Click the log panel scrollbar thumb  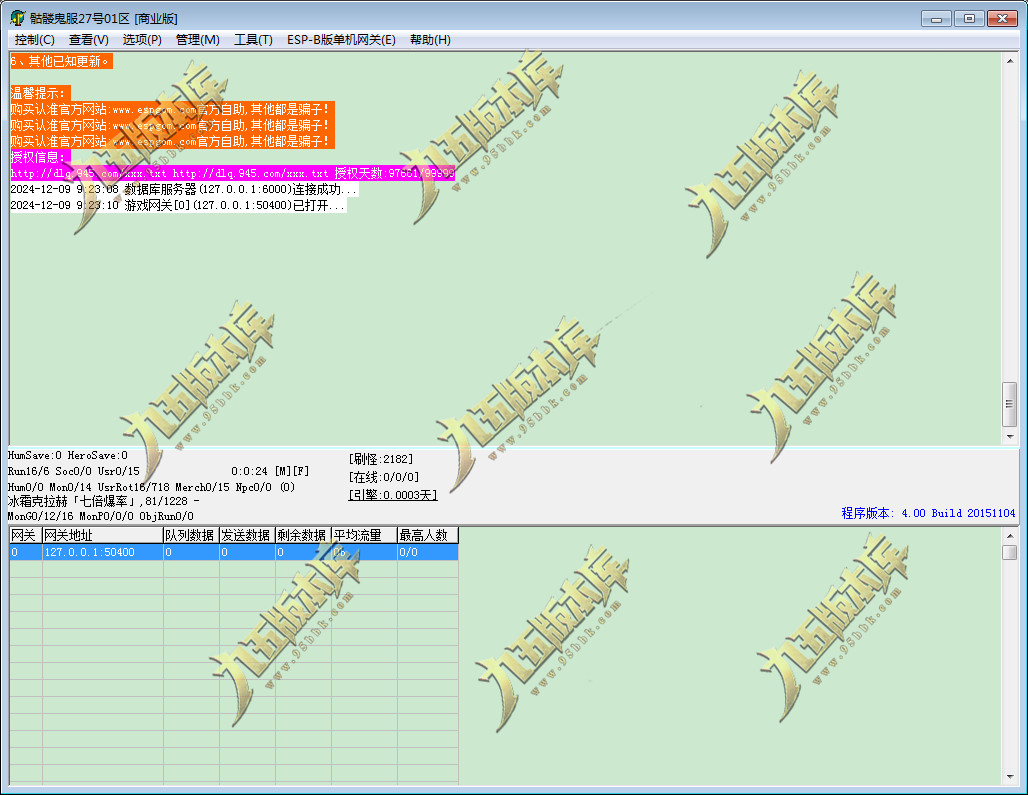pyautogui.click(x=1010, y=404)
